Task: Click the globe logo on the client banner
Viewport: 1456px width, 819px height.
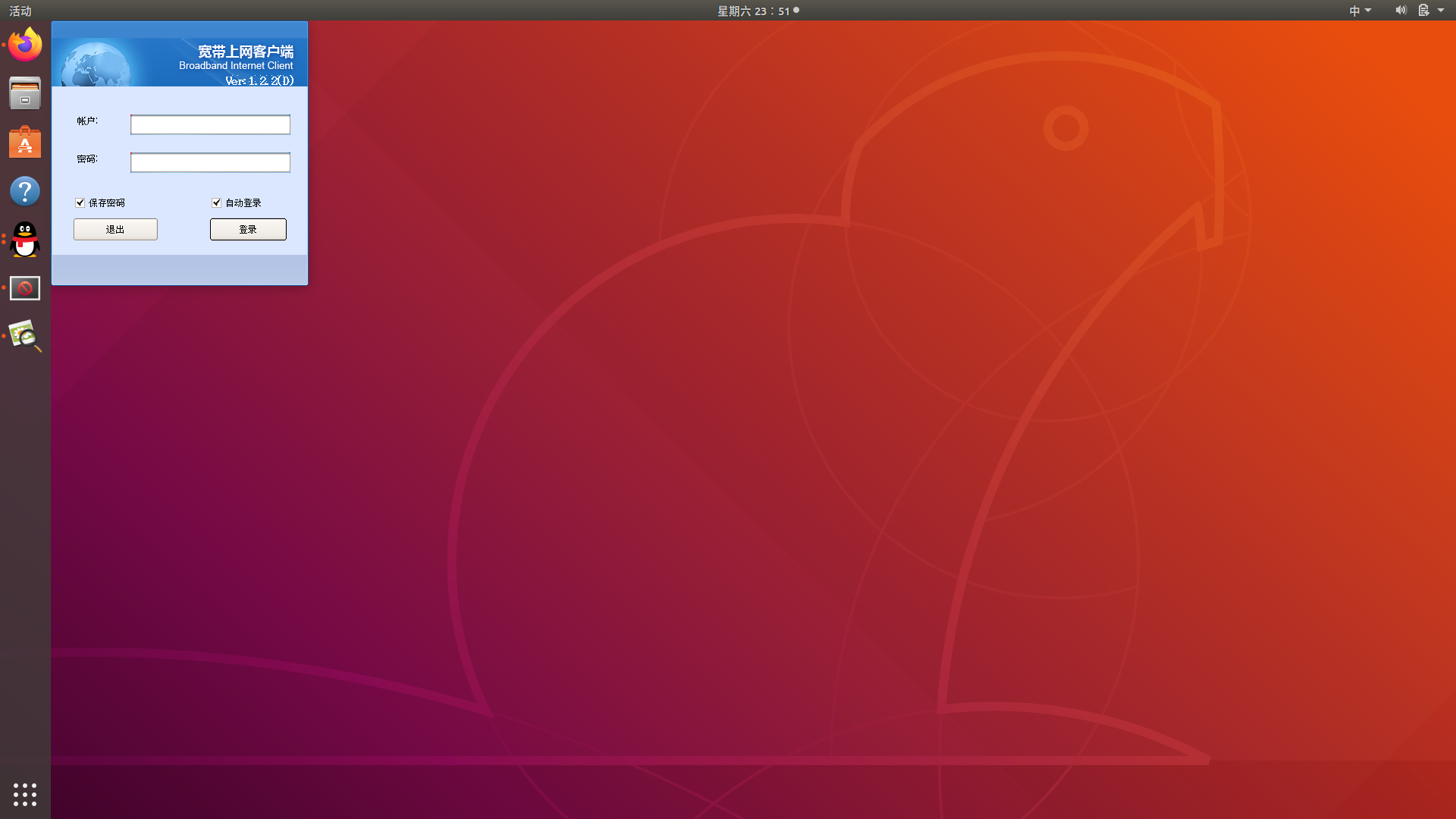Action: (94, 63)
